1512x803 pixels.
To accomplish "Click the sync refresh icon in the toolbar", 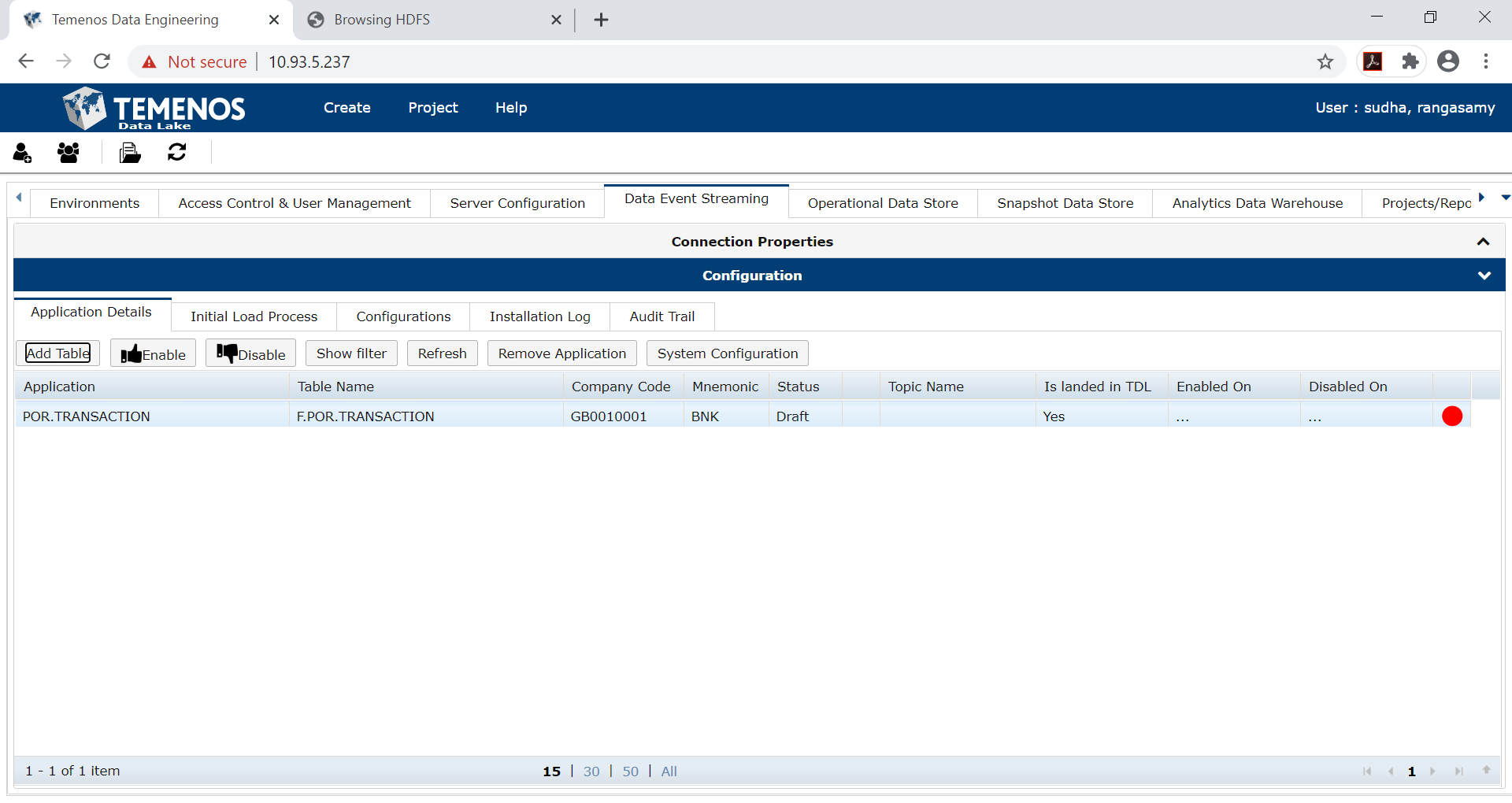I will coord(176,152).
